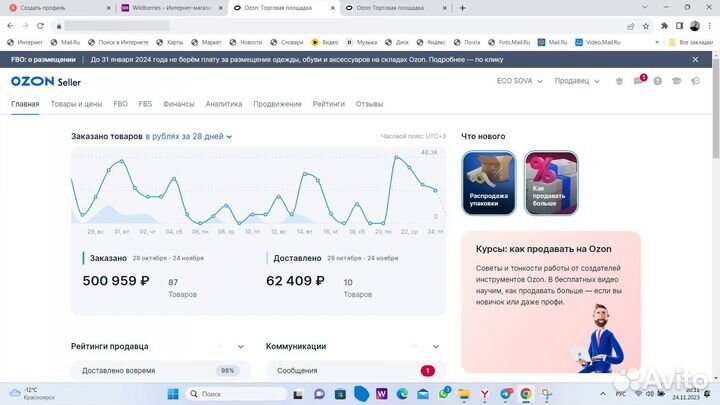Open the Отзывы tab

(x=369, y=104)
